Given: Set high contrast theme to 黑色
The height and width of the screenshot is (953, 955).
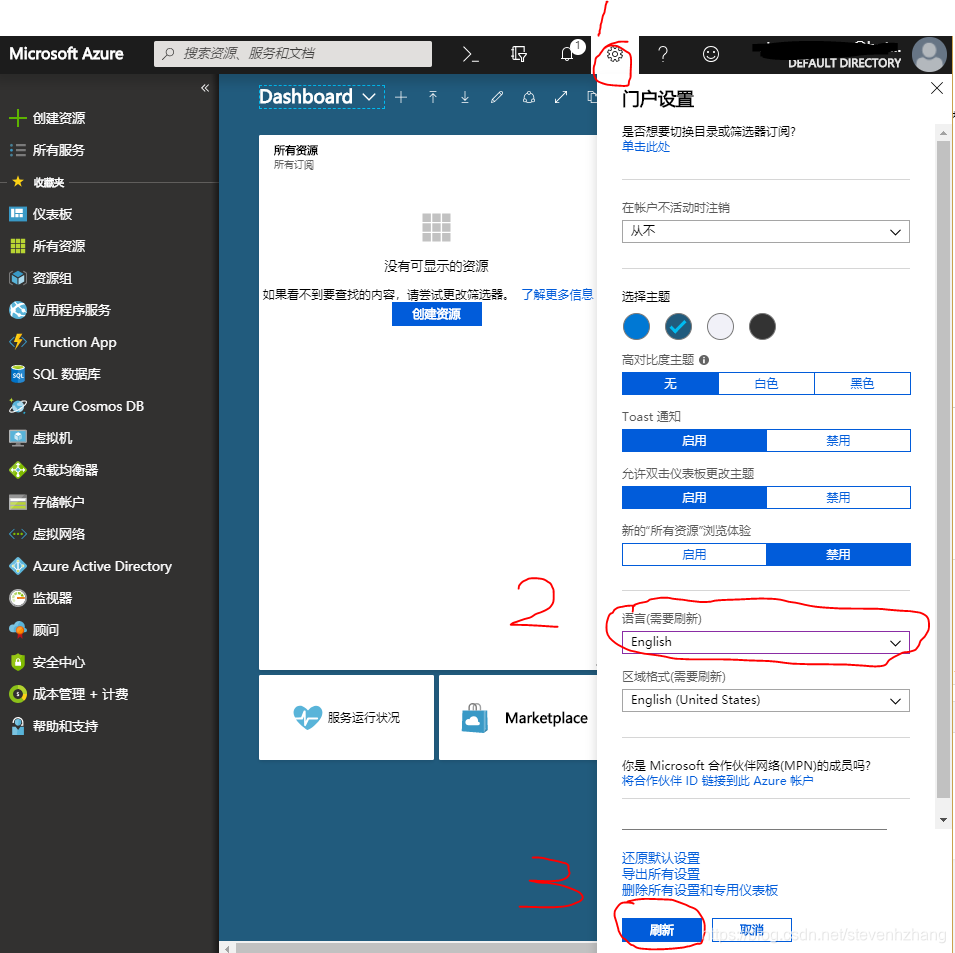Looking at the screenshot, I should coord(862,384).
